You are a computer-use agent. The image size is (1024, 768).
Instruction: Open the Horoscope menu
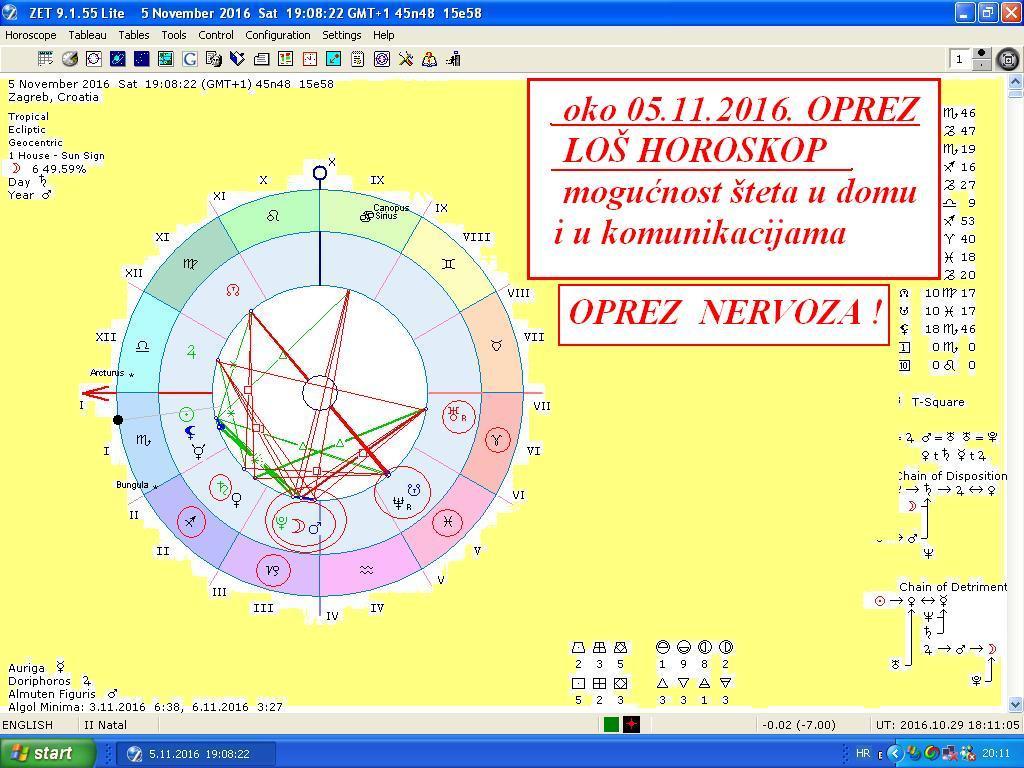(31, 35)
